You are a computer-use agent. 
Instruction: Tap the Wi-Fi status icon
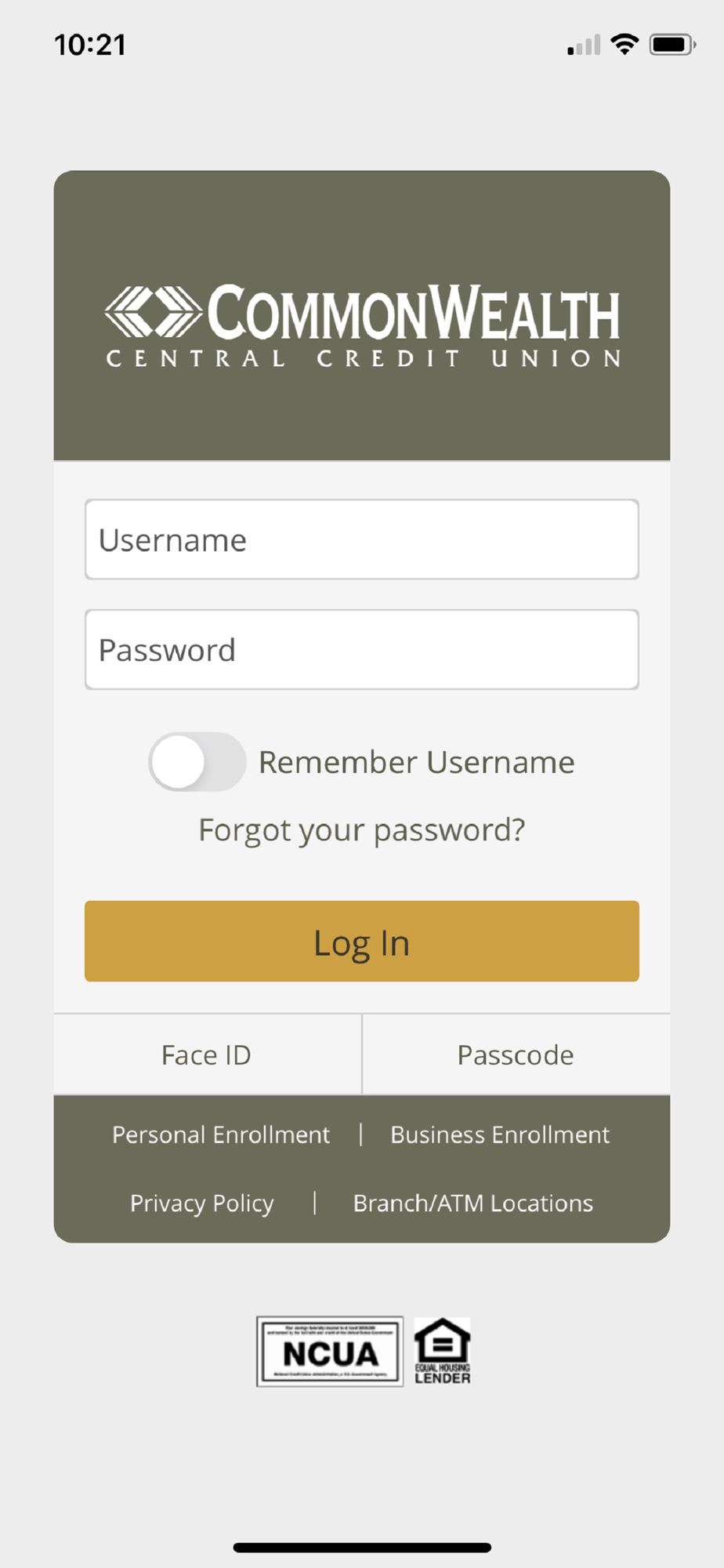(624, 44)
